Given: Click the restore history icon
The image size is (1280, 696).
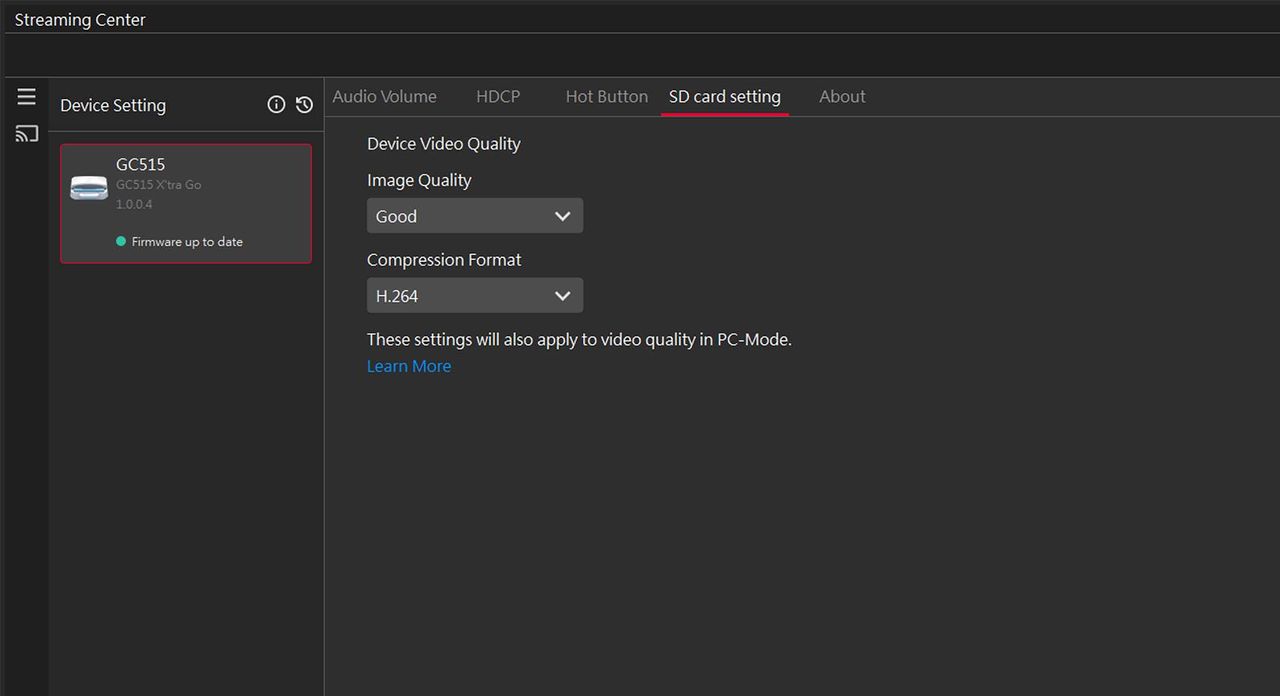Looking at the screenshot, I should pyautogui.click(x=304, y=105).
